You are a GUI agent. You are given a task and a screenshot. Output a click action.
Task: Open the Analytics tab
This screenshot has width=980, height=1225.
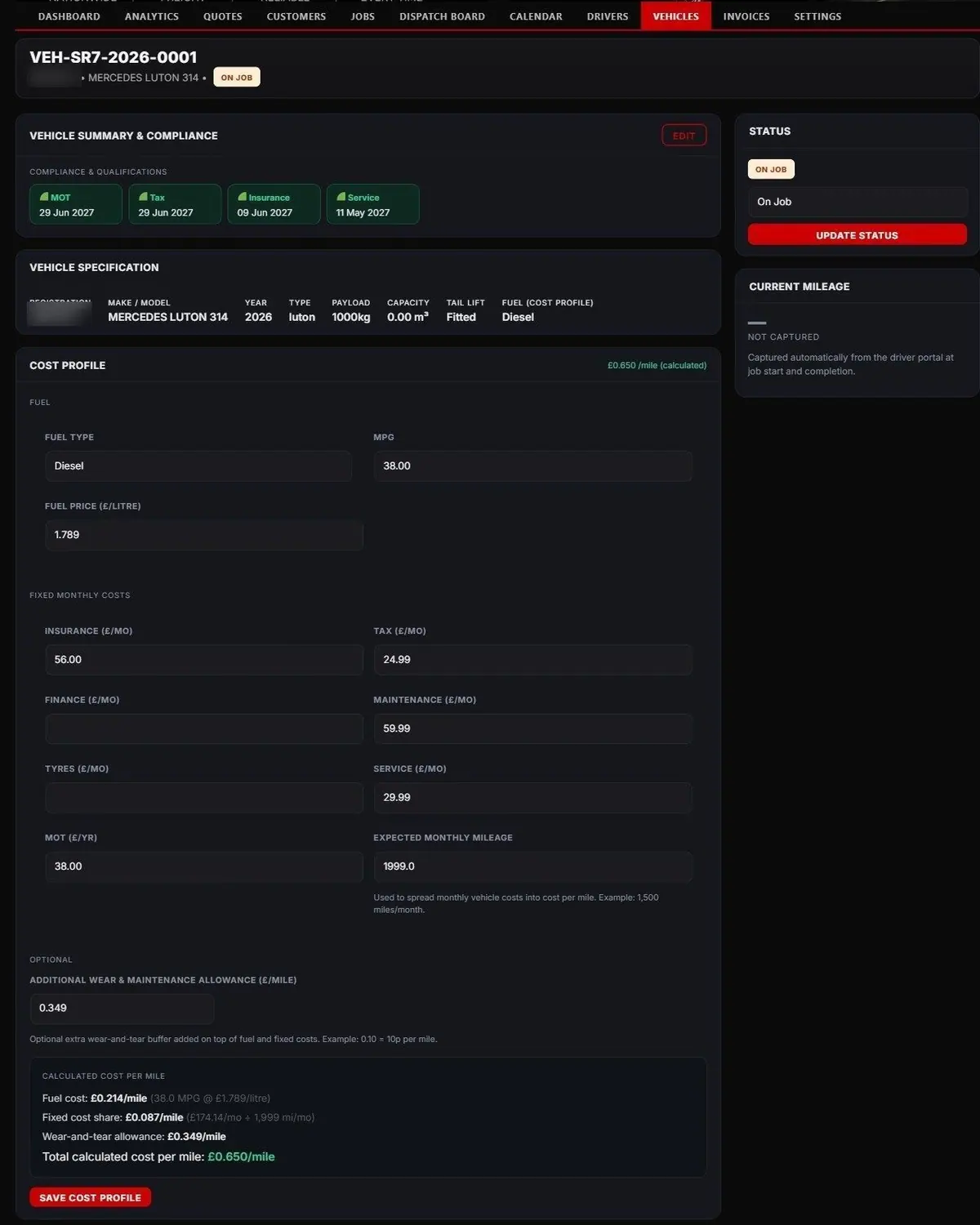[x=152, y=16]
